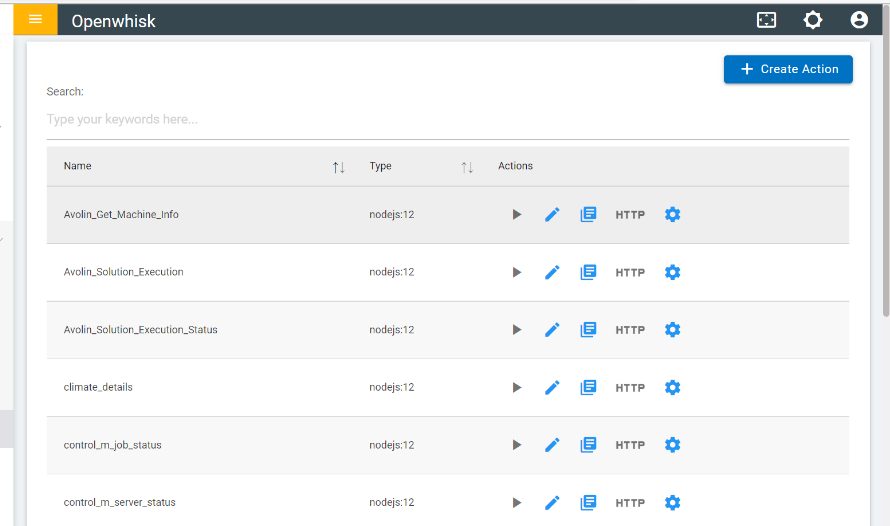The height and width of the screenshot is (526, 890).
Task: Open HTTP endpoint for Avolin_Solution_Execution
Action: click(630, 272)
